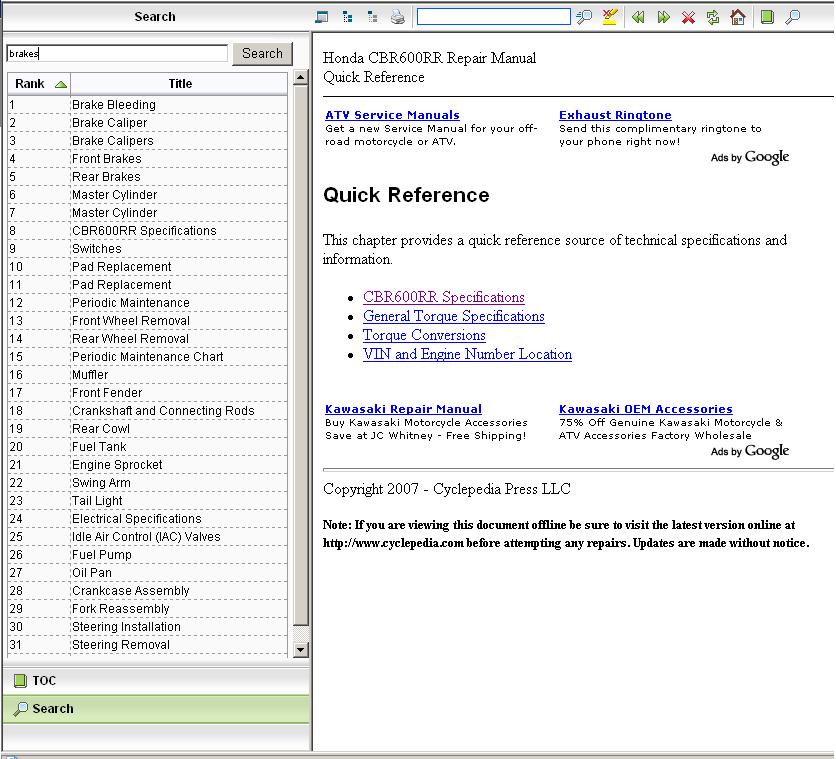836x759 pixels.
Task: Open the 'Muffler' search result
Action: tap(148, 375)
